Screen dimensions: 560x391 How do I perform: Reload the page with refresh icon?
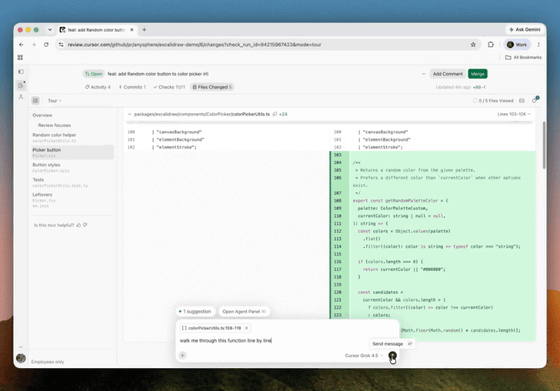(46, 45)
